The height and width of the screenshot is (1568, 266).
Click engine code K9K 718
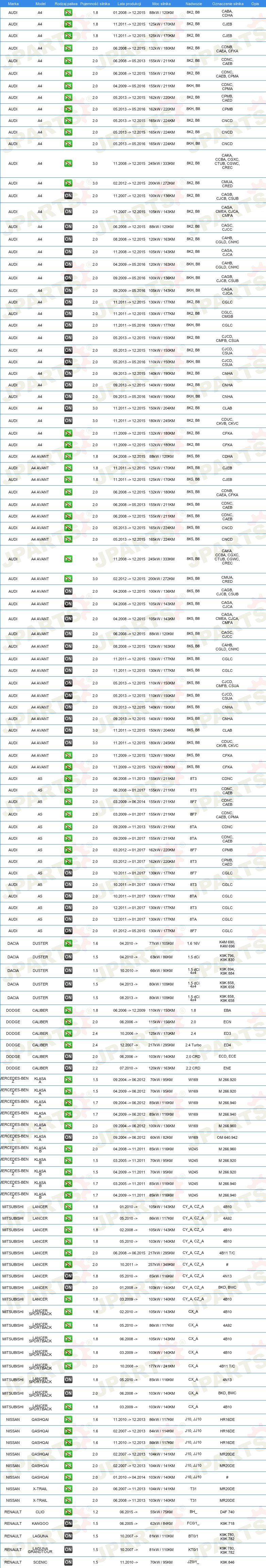(227, 1523)
